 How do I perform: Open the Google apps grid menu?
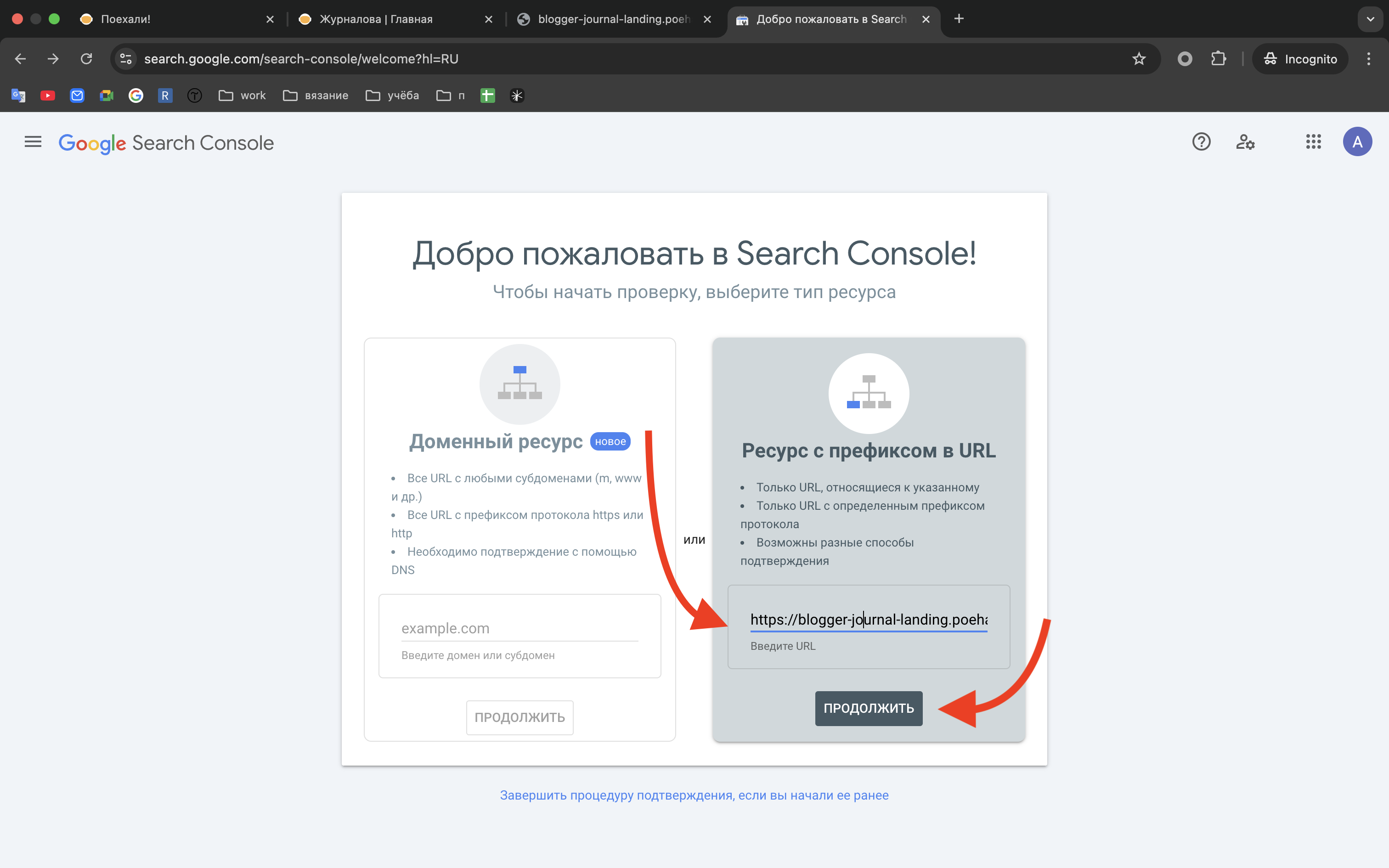point(1313,142)
